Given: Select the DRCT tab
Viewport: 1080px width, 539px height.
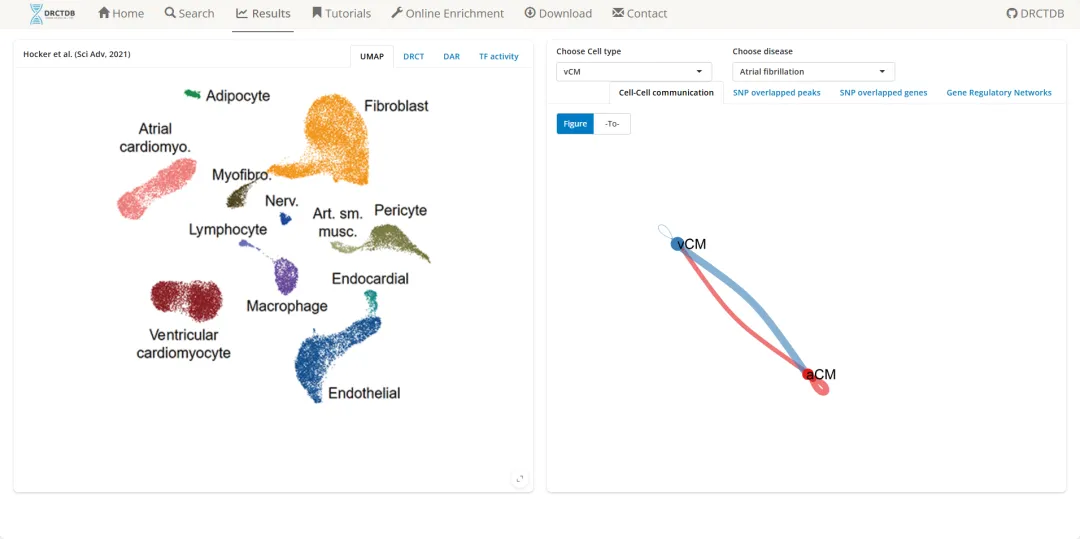Looking at the screenshot, I should (x=413, y=57).
